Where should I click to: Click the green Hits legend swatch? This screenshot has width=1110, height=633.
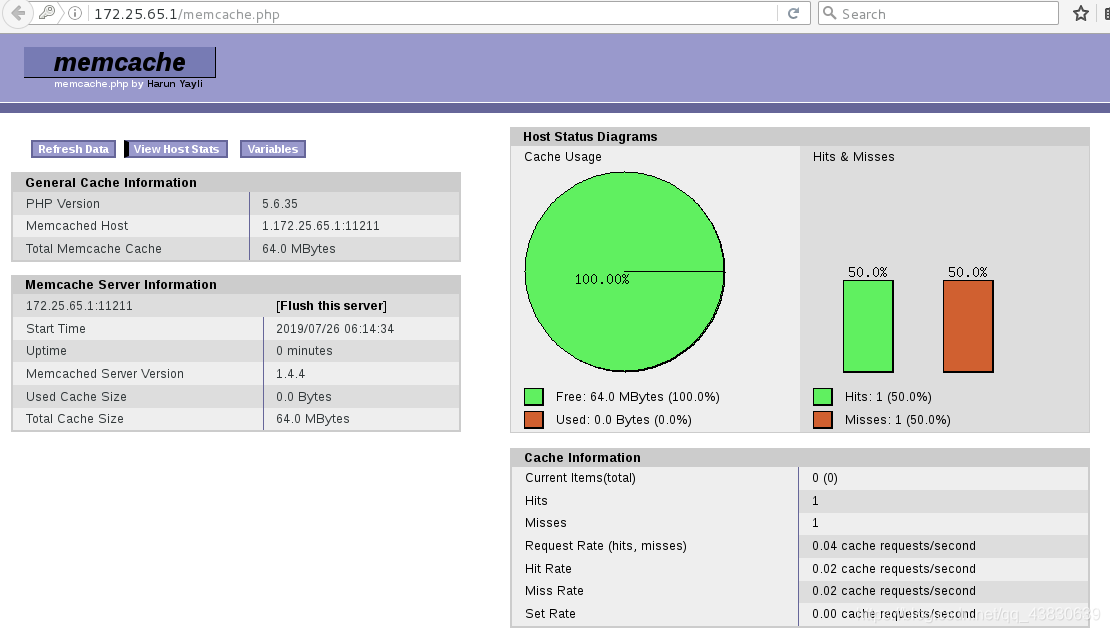823,397
